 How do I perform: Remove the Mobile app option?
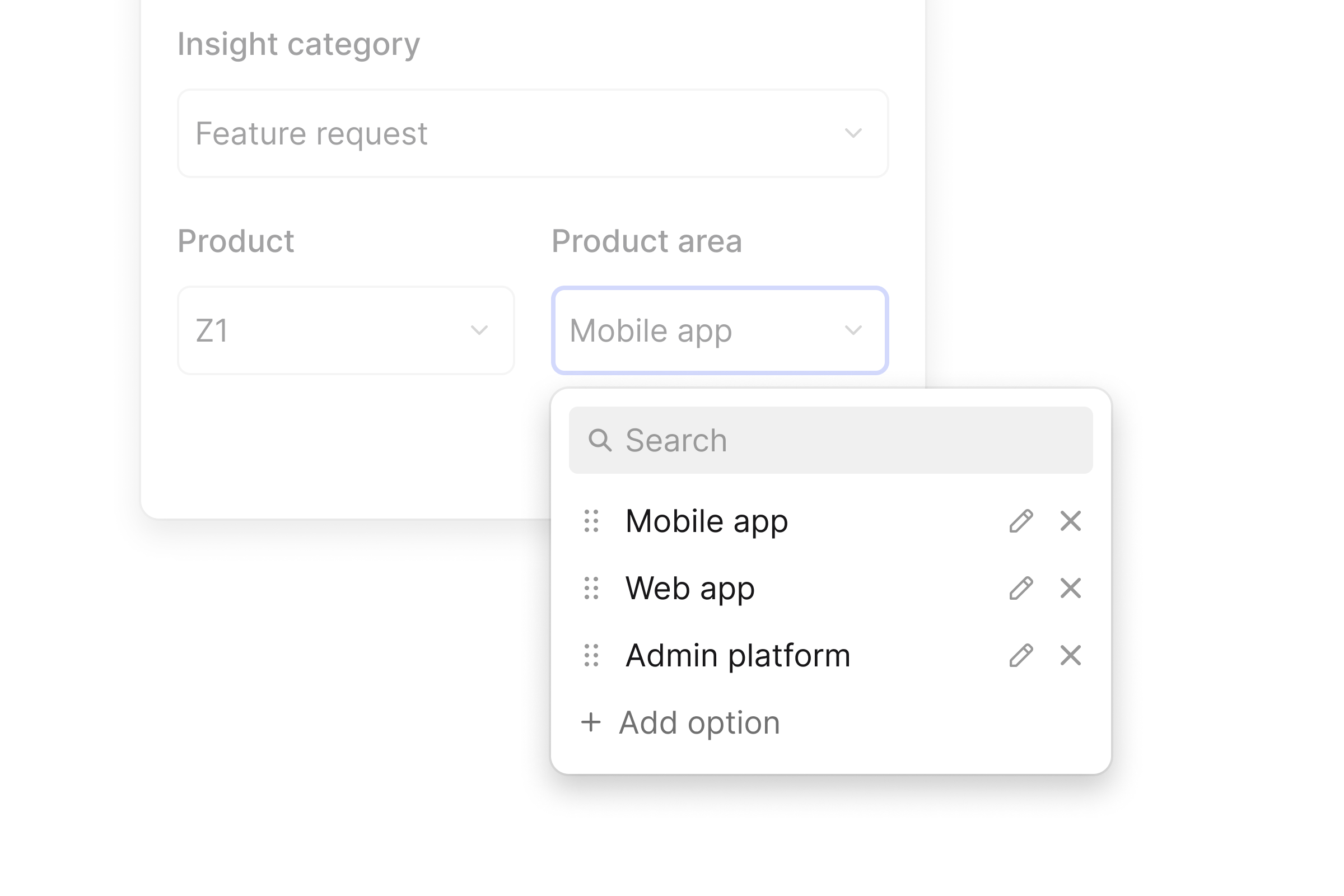(x=1070, y=521)
